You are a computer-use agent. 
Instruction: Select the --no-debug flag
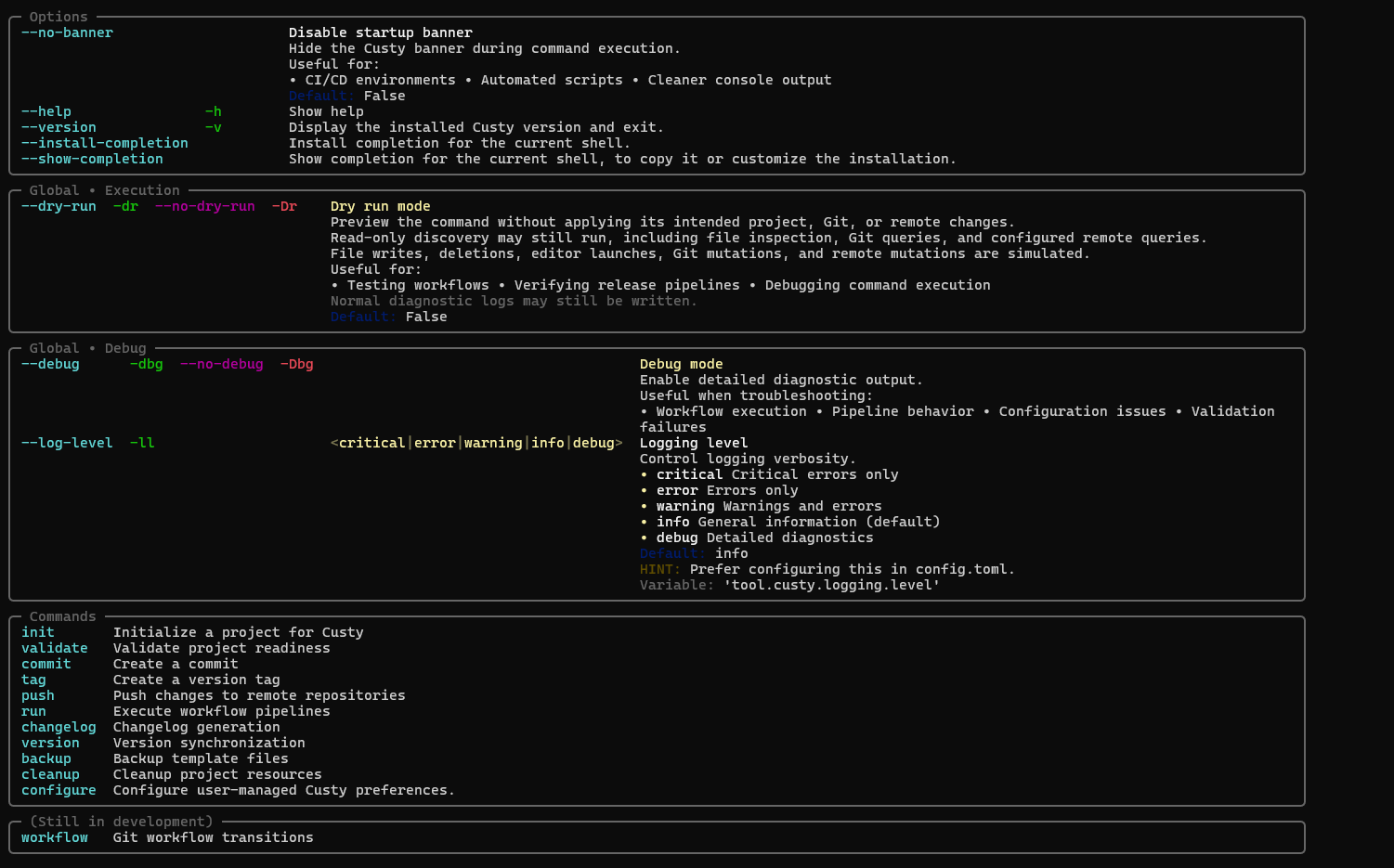[222, 364]
